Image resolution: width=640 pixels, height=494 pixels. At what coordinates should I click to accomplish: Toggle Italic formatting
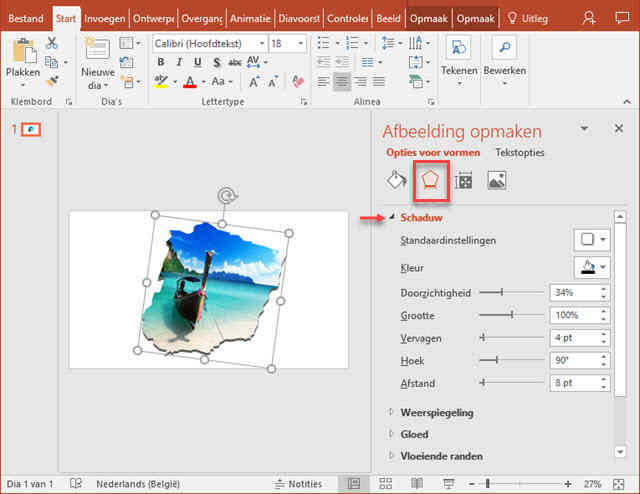point(179,62)
